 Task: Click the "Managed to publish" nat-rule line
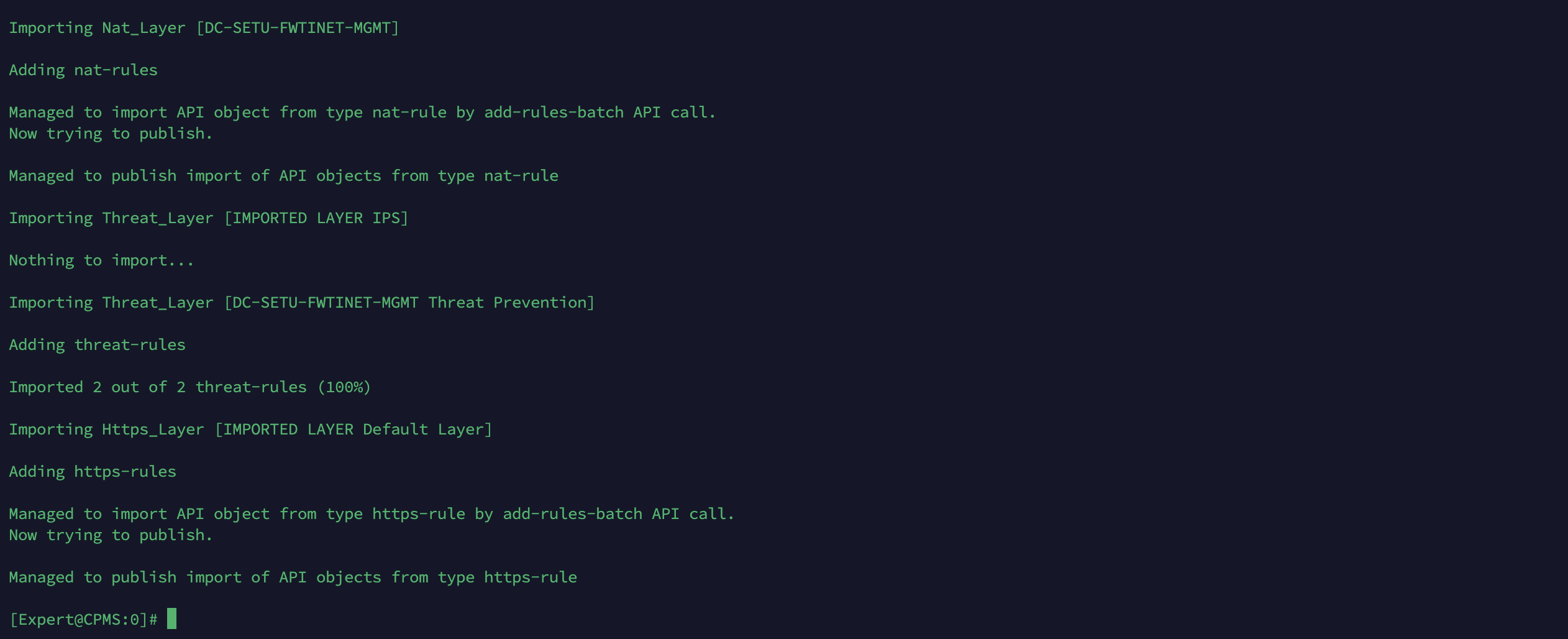point(283,176)
